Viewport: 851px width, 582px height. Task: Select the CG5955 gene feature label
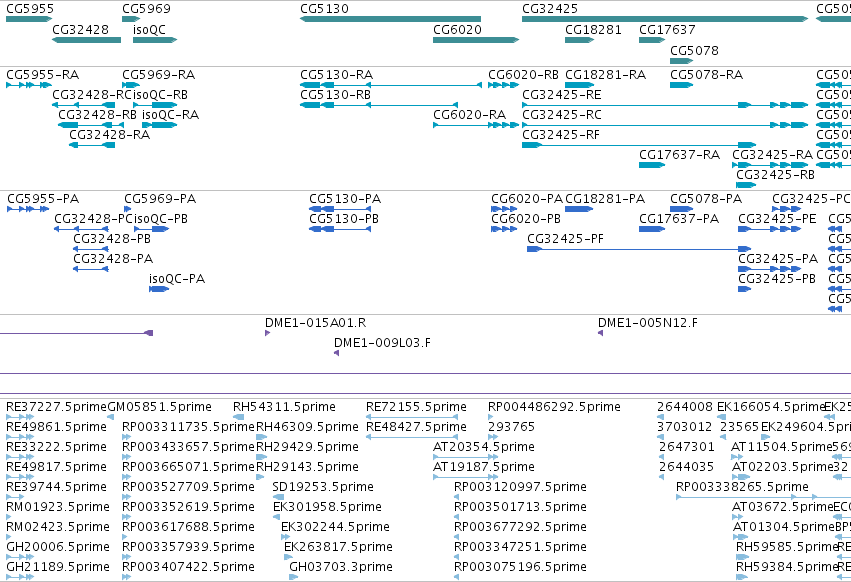point(30,9)
